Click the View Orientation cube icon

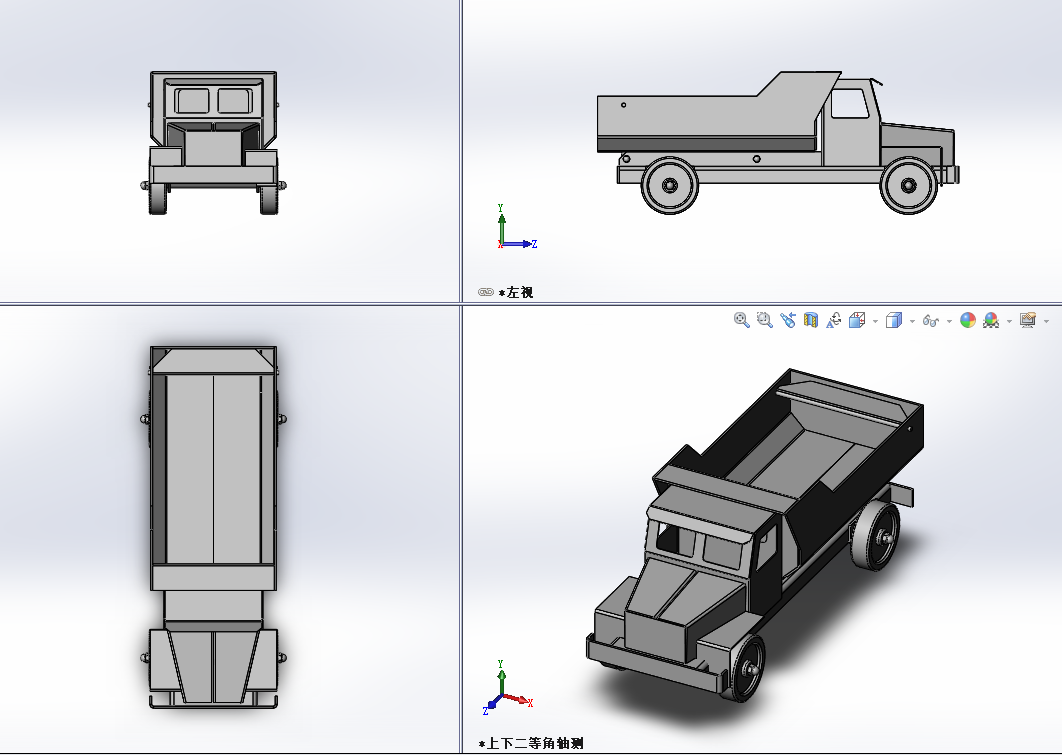click(857, 320)
